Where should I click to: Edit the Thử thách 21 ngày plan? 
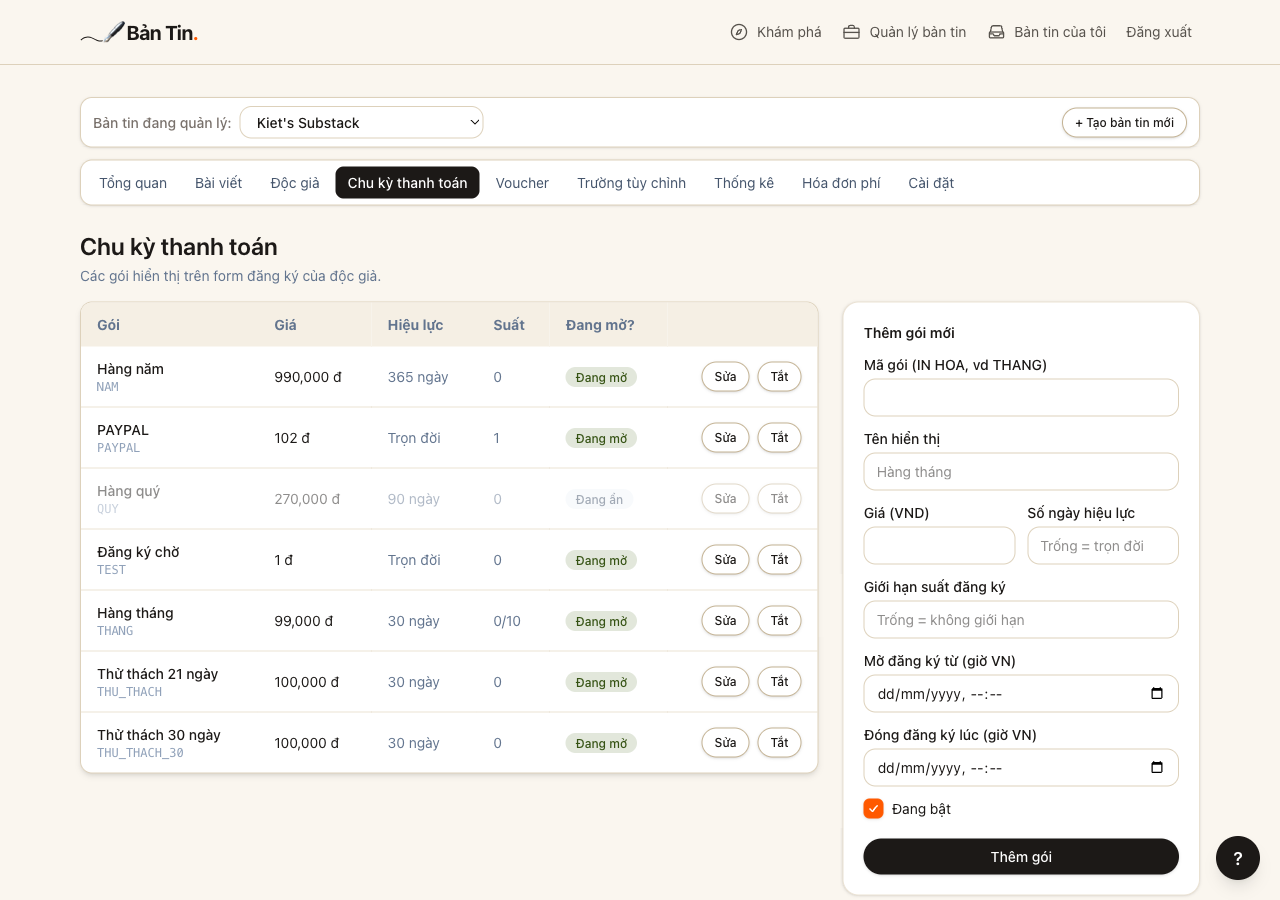pyautogui.click(x=725, y=682)
